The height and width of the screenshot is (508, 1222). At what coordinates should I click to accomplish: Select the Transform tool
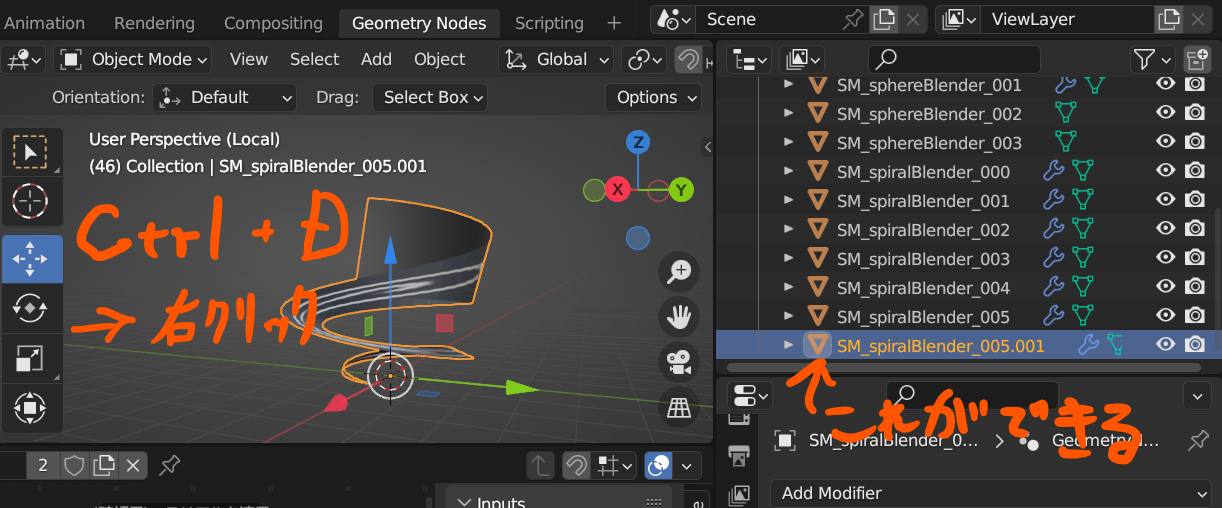tap(30, 409)
